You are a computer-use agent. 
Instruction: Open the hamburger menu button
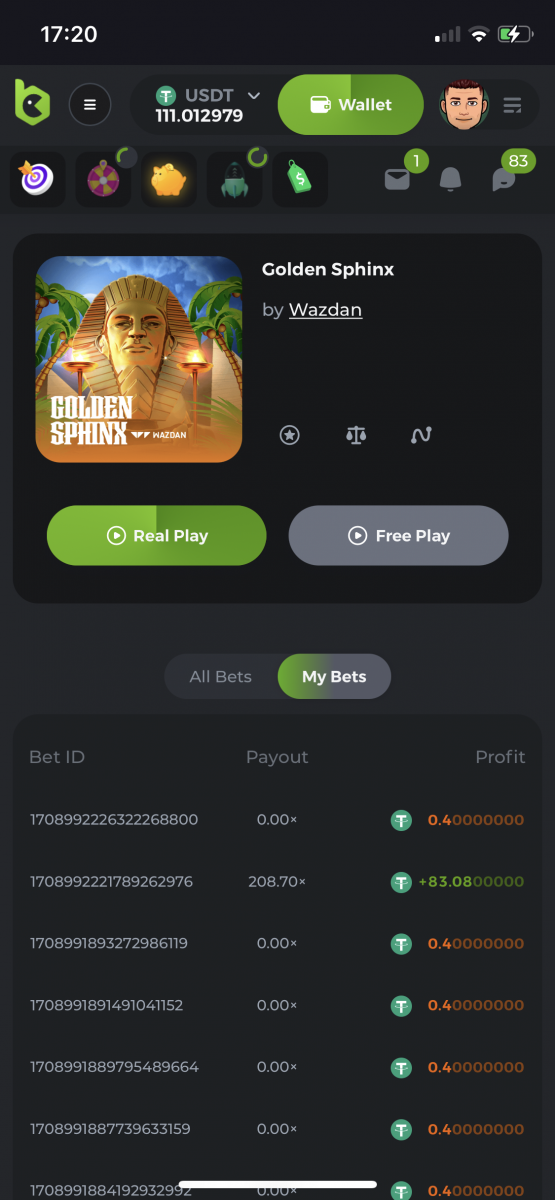tap(90, 104)
